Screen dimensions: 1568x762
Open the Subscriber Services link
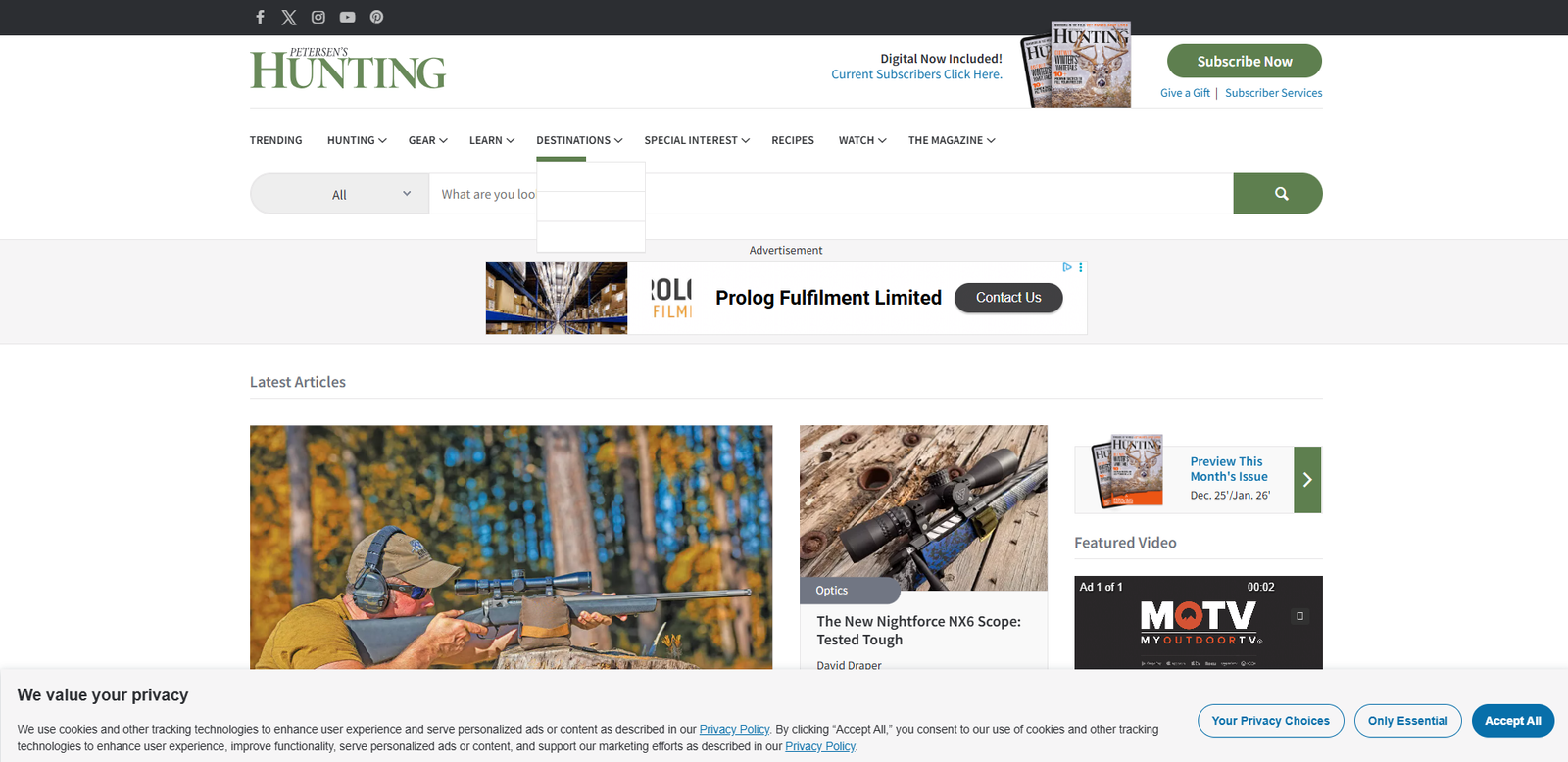pos(1273,93)
